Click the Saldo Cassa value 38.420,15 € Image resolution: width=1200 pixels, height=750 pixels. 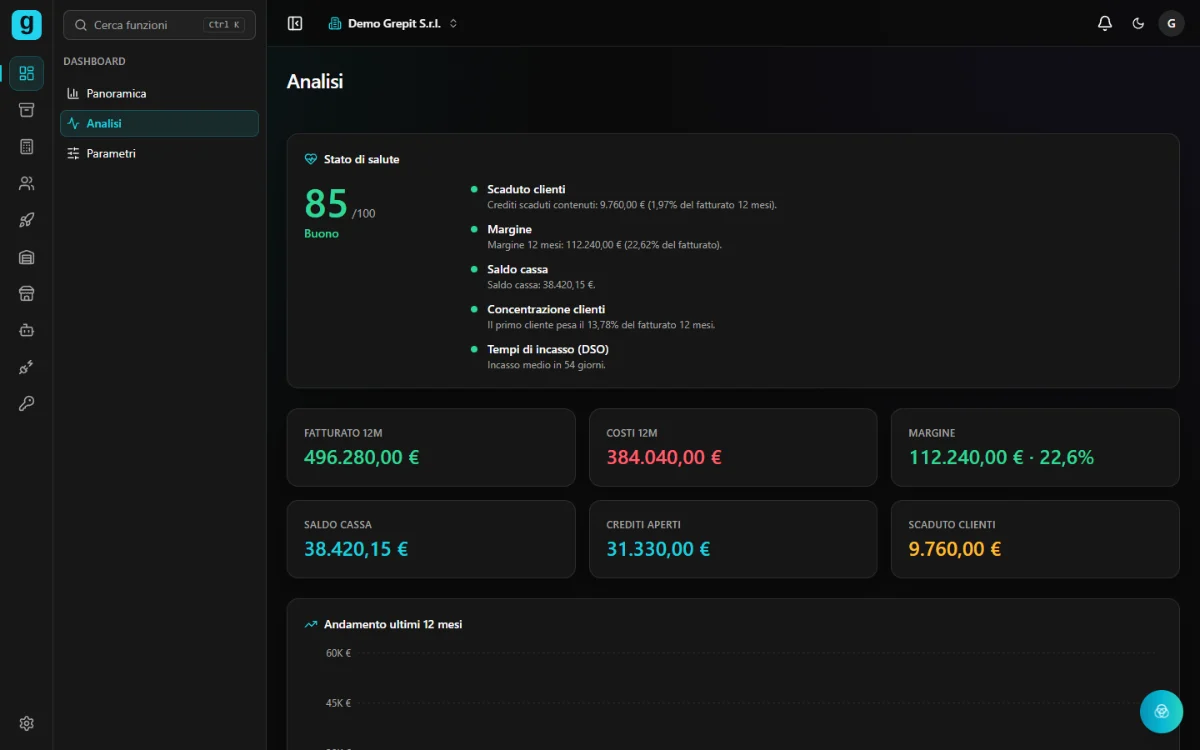(x=356, y=549)
